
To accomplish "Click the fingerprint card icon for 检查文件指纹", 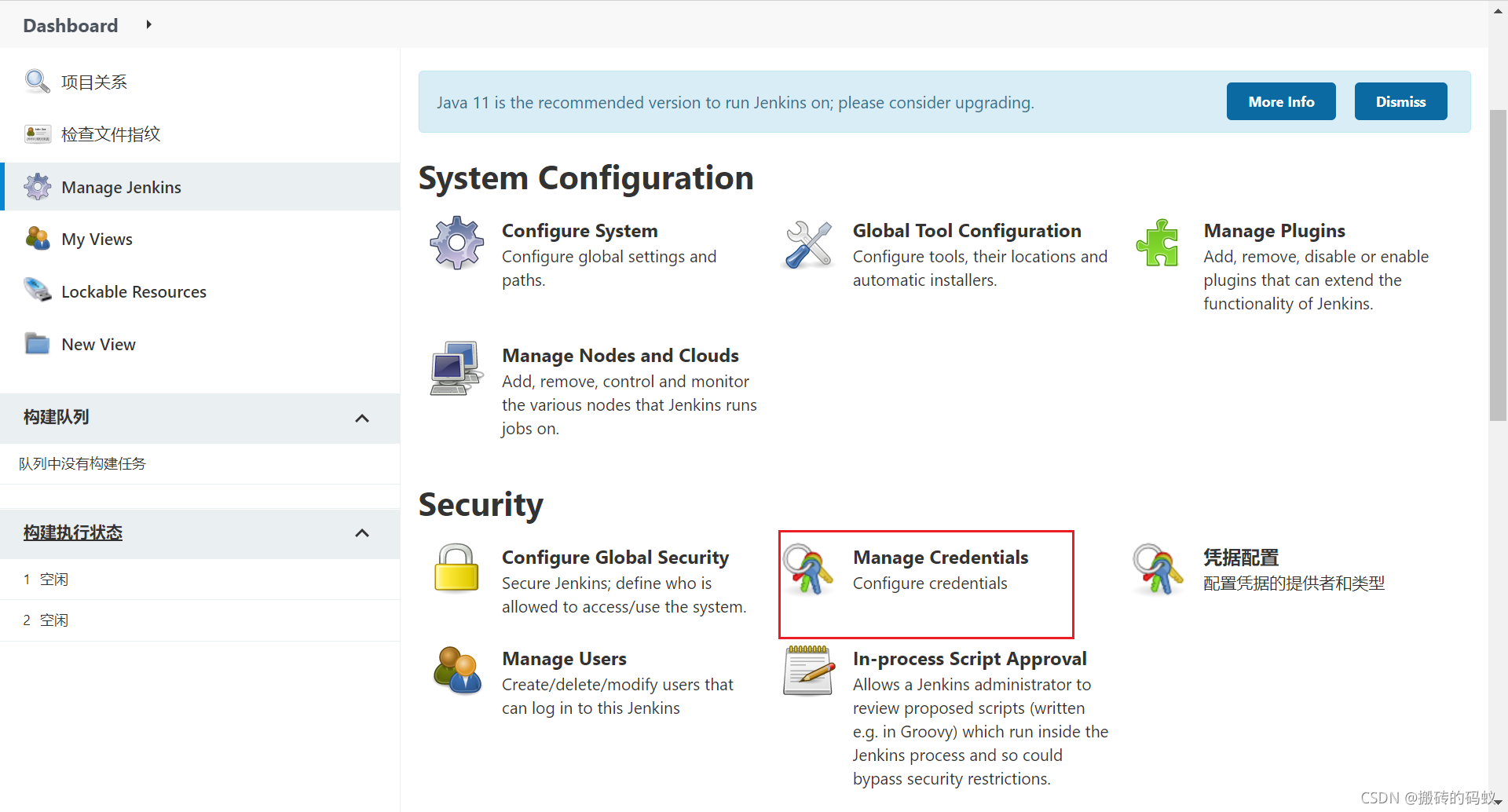I will tap(37, 134).
